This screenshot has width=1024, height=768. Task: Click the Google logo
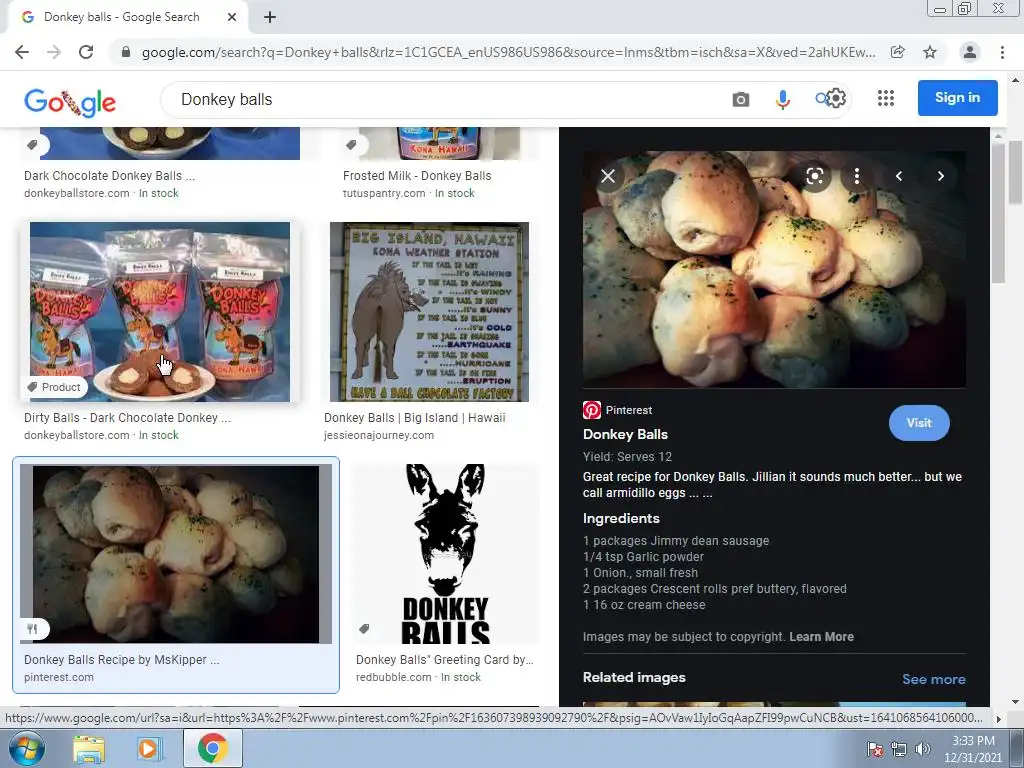(70, 102)
